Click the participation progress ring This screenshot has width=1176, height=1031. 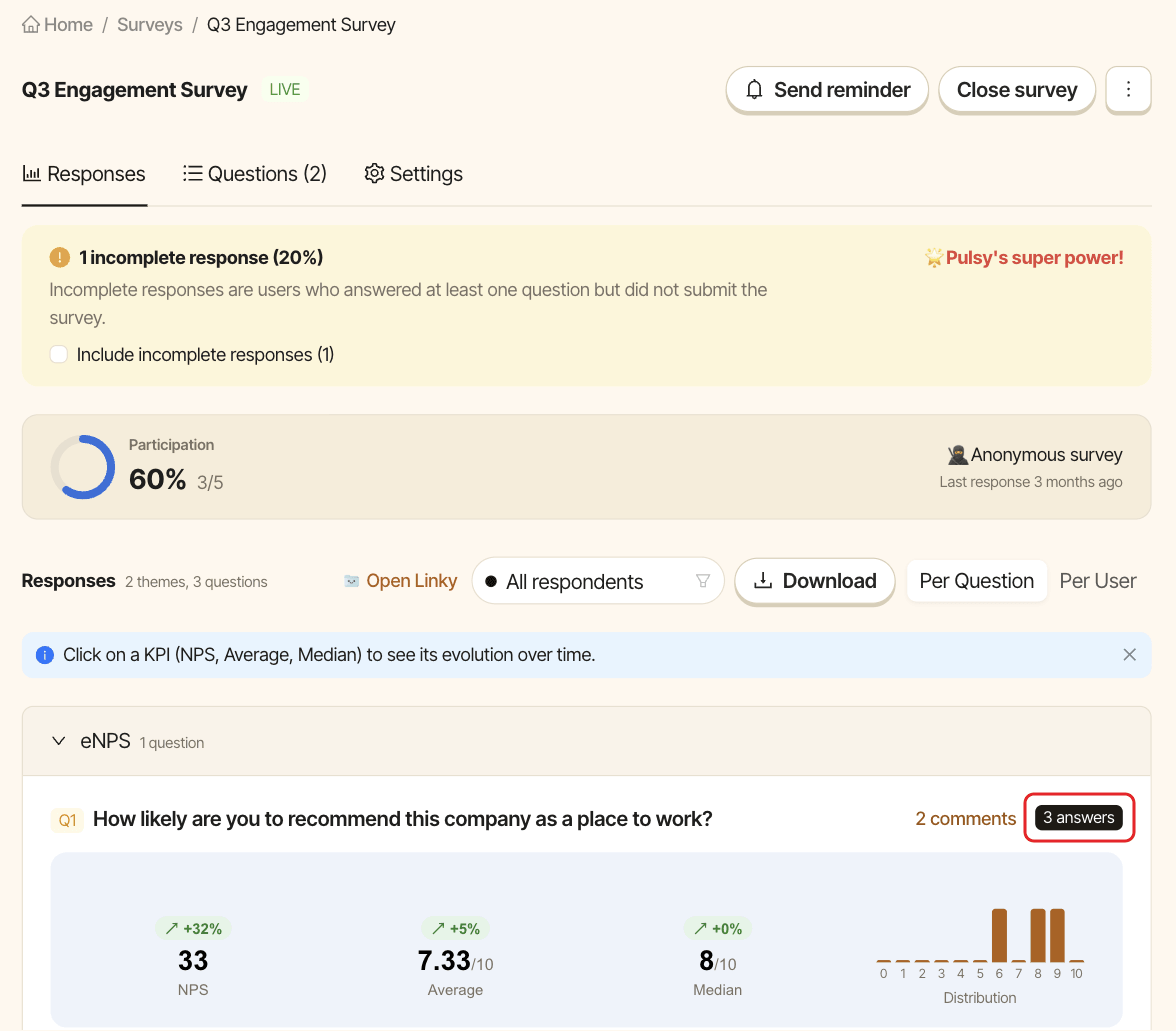click(x=82, y=467)
